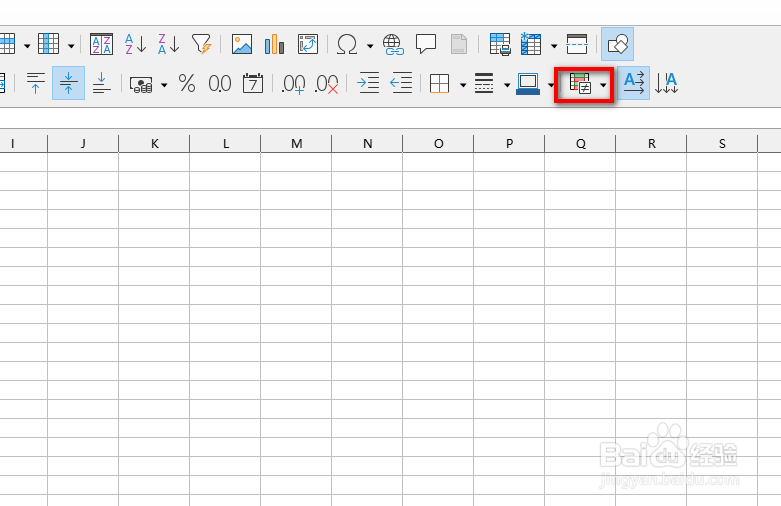Expand the border style dropdown arrow

click(x=507, y=85)
